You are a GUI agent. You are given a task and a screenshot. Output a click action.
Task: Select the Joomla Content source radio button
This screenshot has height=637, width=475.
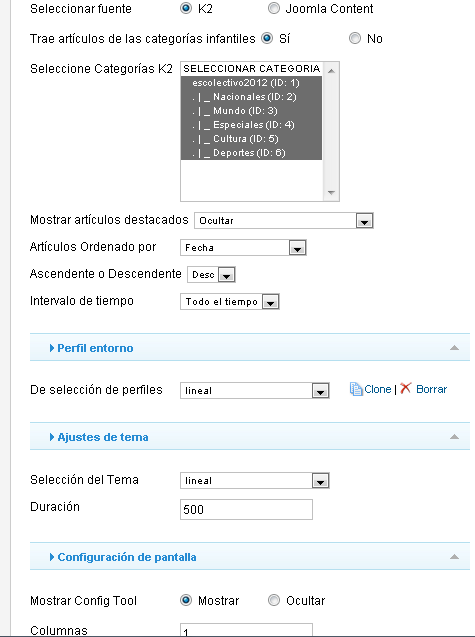tap(274, 8)
